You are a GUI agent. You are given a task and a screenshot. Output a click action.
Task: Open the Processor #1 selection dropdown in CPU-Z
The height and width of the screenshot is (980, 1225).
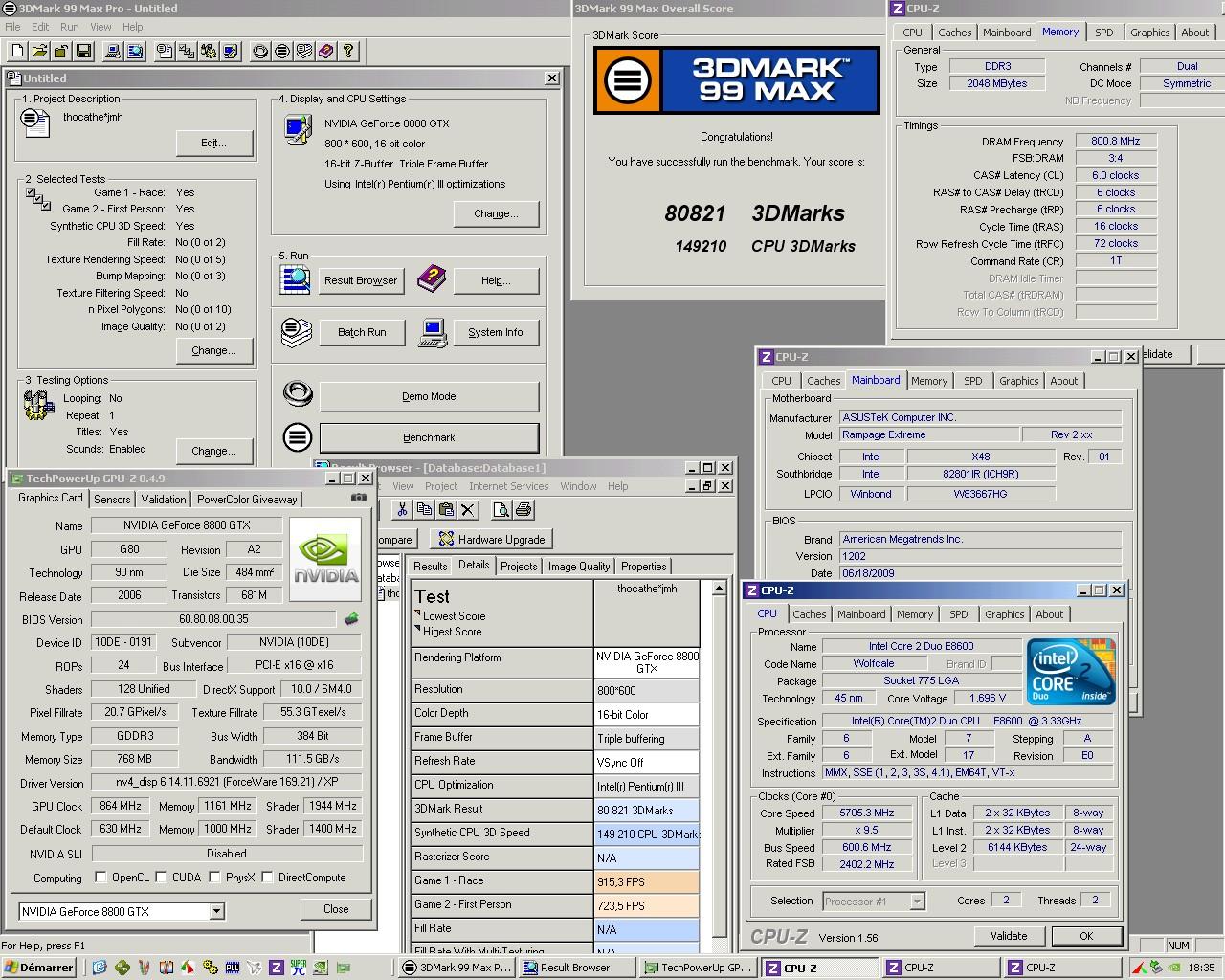(917, 901)
